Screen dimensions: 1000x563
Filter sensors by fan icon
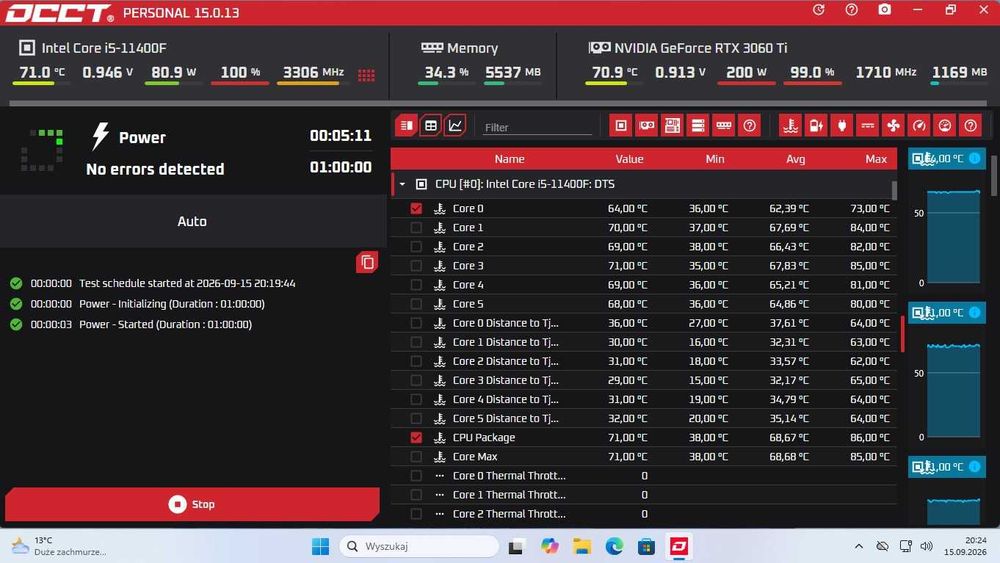pyautogui.click(x=893, y=126)
